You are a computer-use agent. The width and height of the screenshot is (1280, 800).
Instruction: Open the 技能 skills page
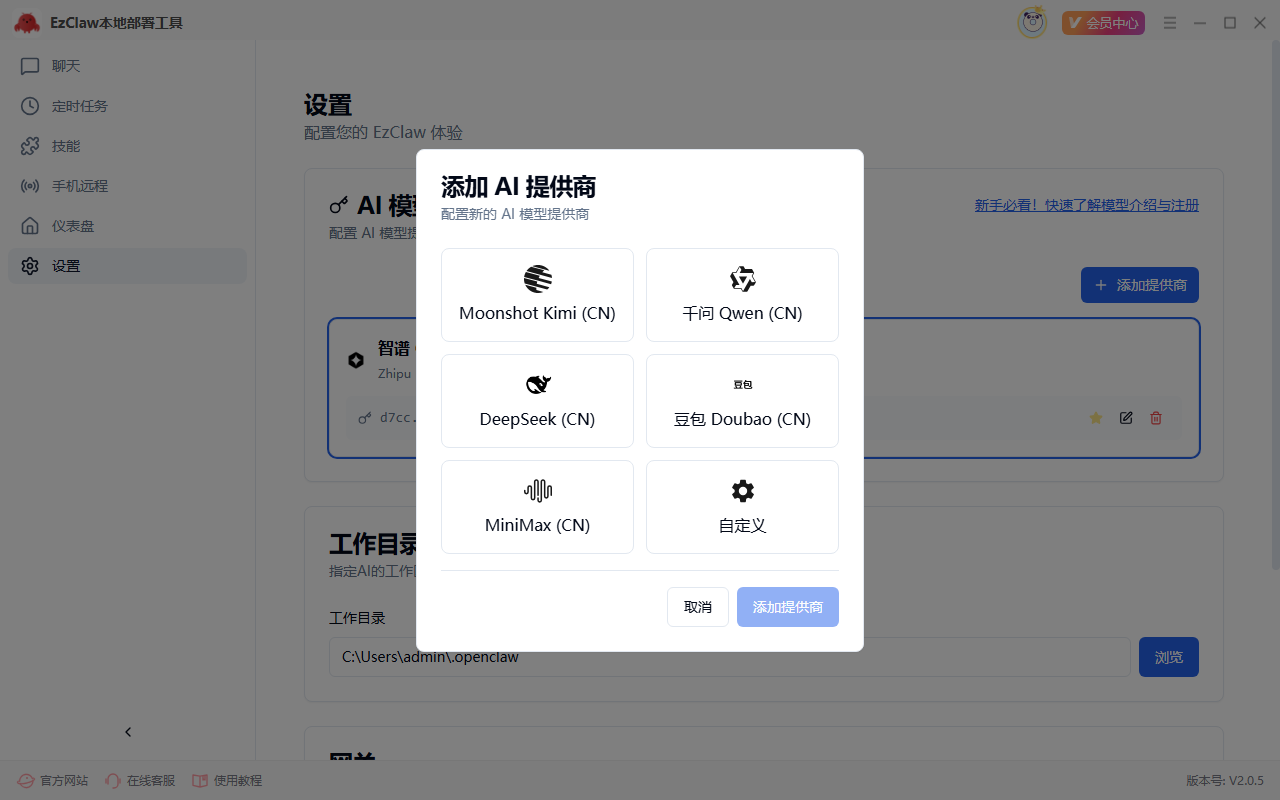pos(66,146)
